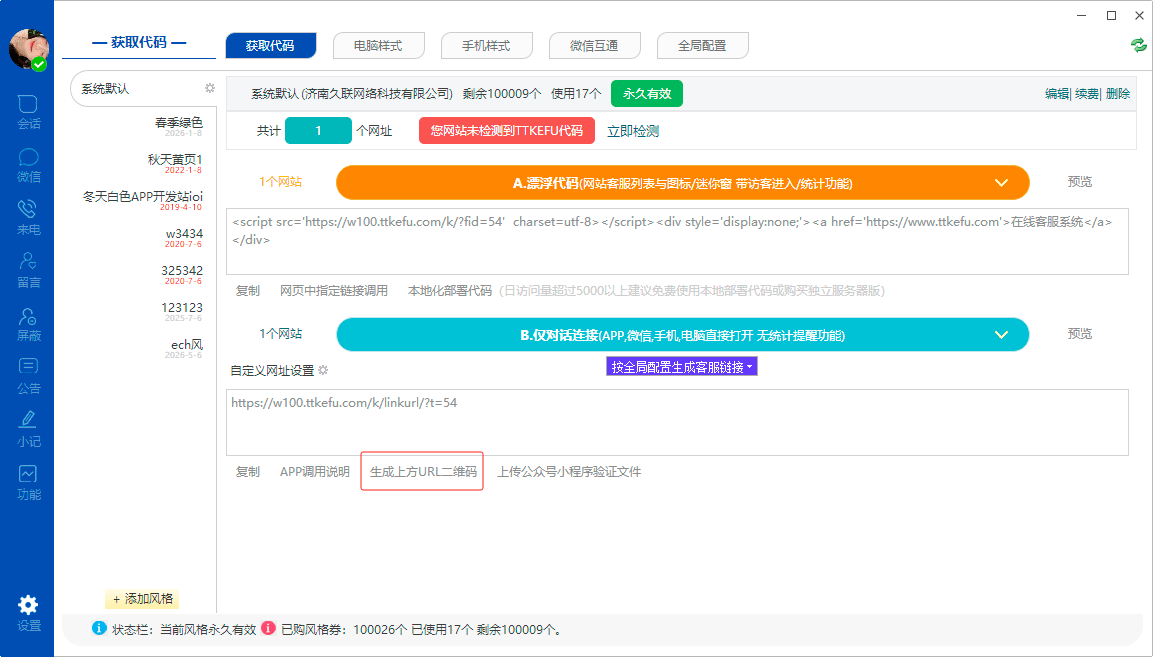Screen dimensions: 1153x657
Task: Click 已购风格券 status bar text
Action: pyautogui.click(x=421, y=630)
